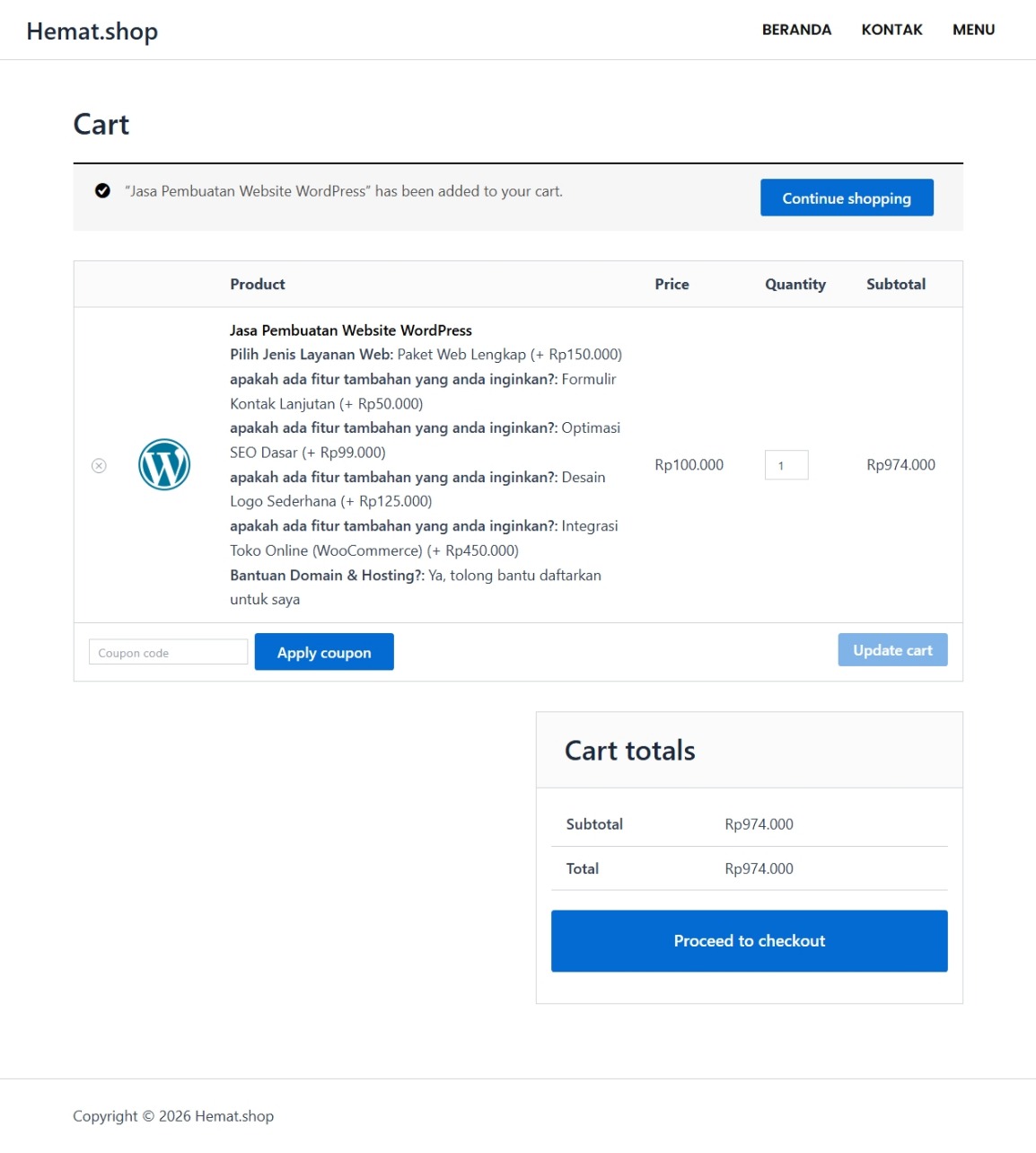This screenshot has height=1153, width=1036.
Task: Click the success checkmark icon in notice
Action: [102, 190]
